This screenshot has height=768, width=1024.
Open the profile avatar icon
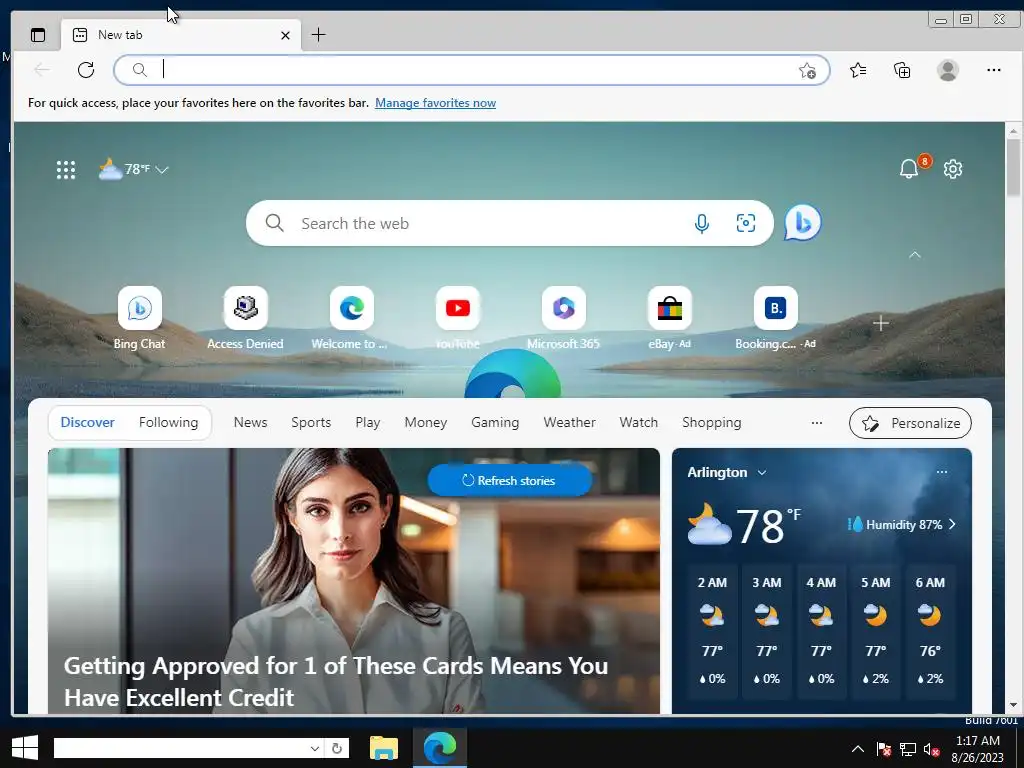pos(948,70)
